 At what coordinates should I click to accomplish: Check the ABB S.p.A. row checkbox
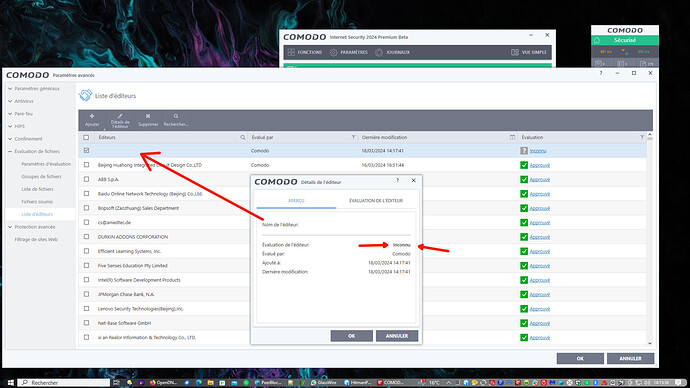pos(86,179)
